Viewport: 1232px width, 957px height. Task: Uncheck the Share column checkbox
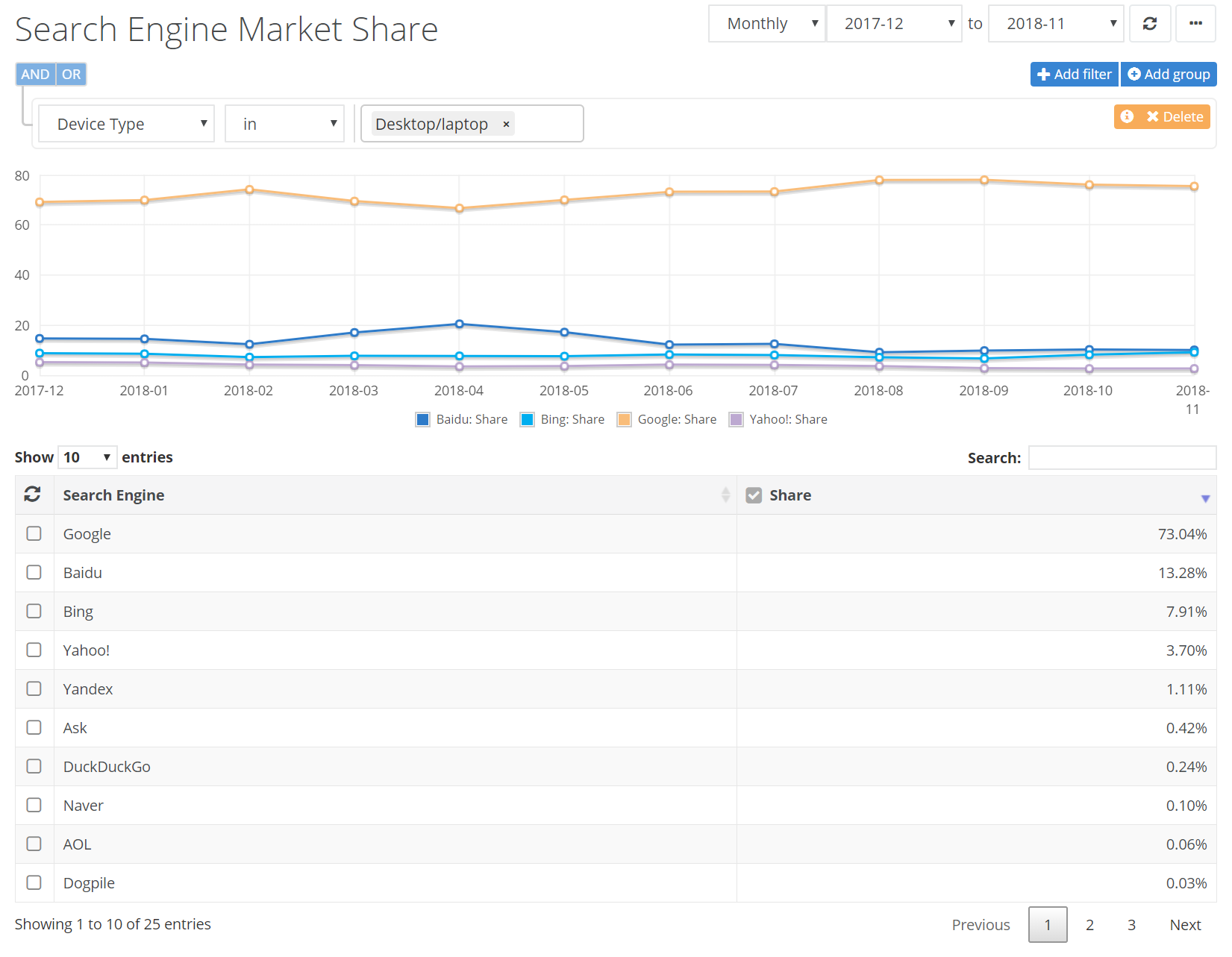754,495
